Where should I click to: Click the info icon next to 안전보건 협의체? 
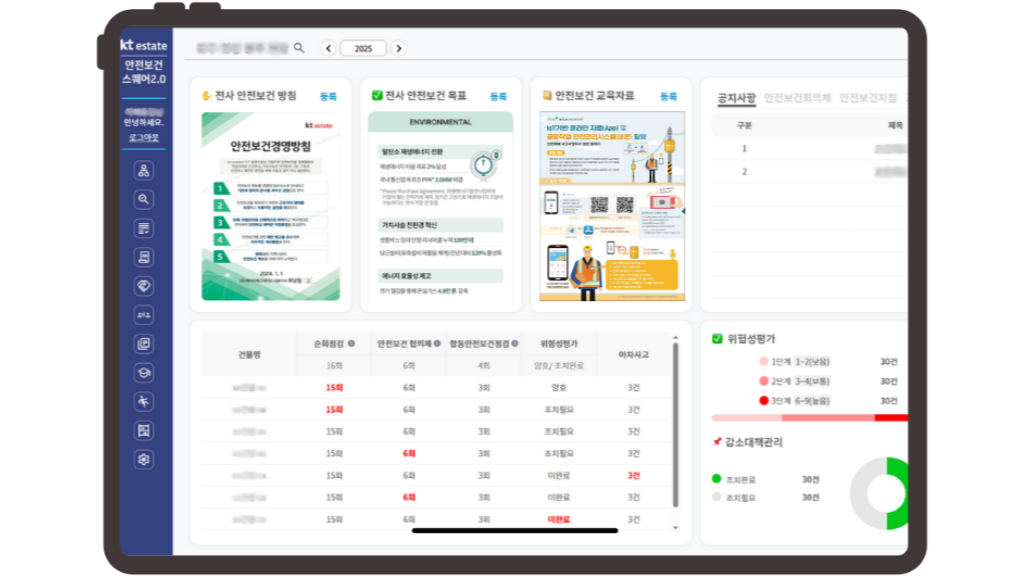pyautogui.click(x=437, y=344)
